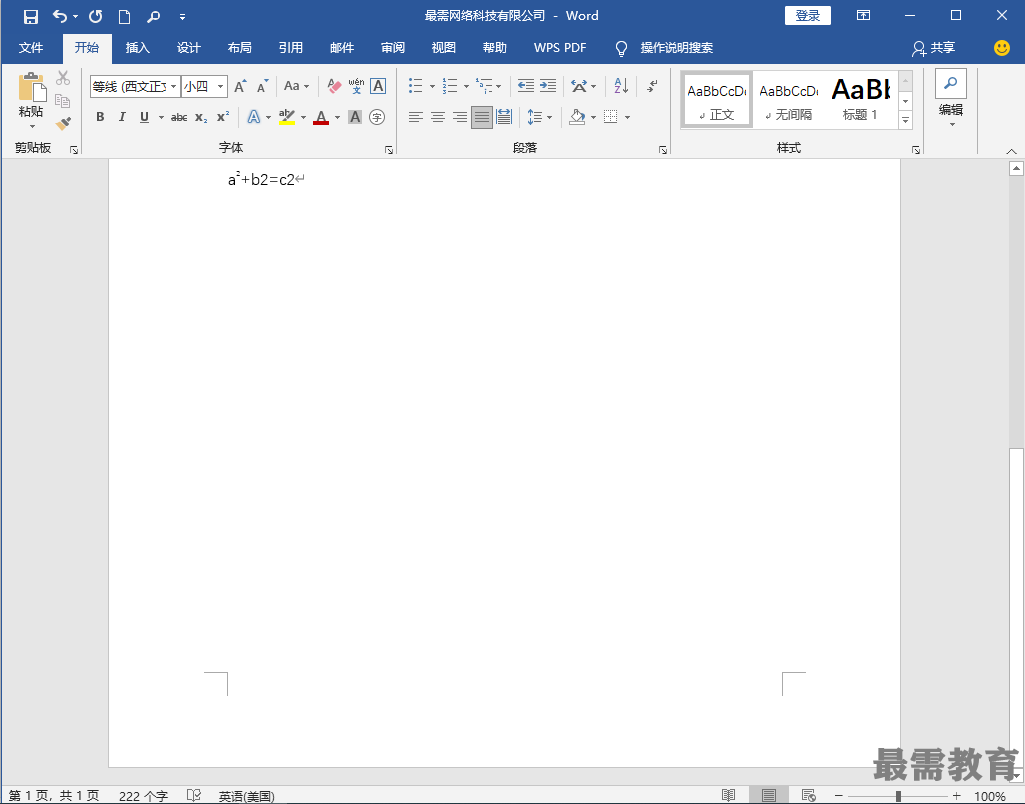Switch to the 设计 (Design) tab

tap(189, 48)
